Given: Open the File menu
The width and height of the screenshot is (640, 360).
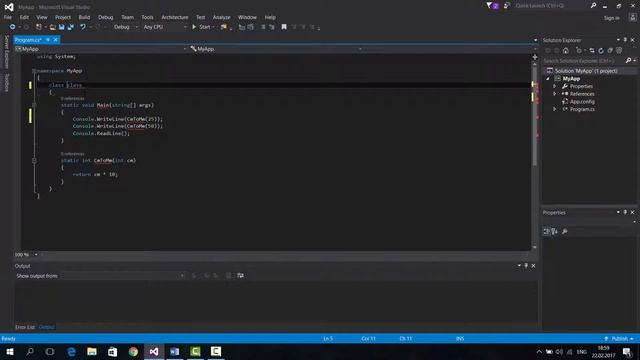Looking at the screenshot, I should click(x=8, y=17).
